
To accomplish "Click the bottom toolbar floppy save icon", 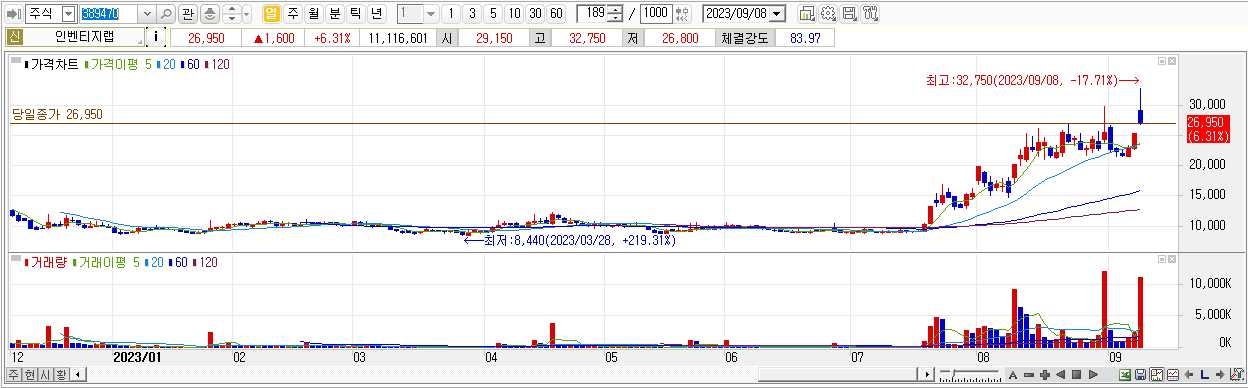I will point(1141,375).
